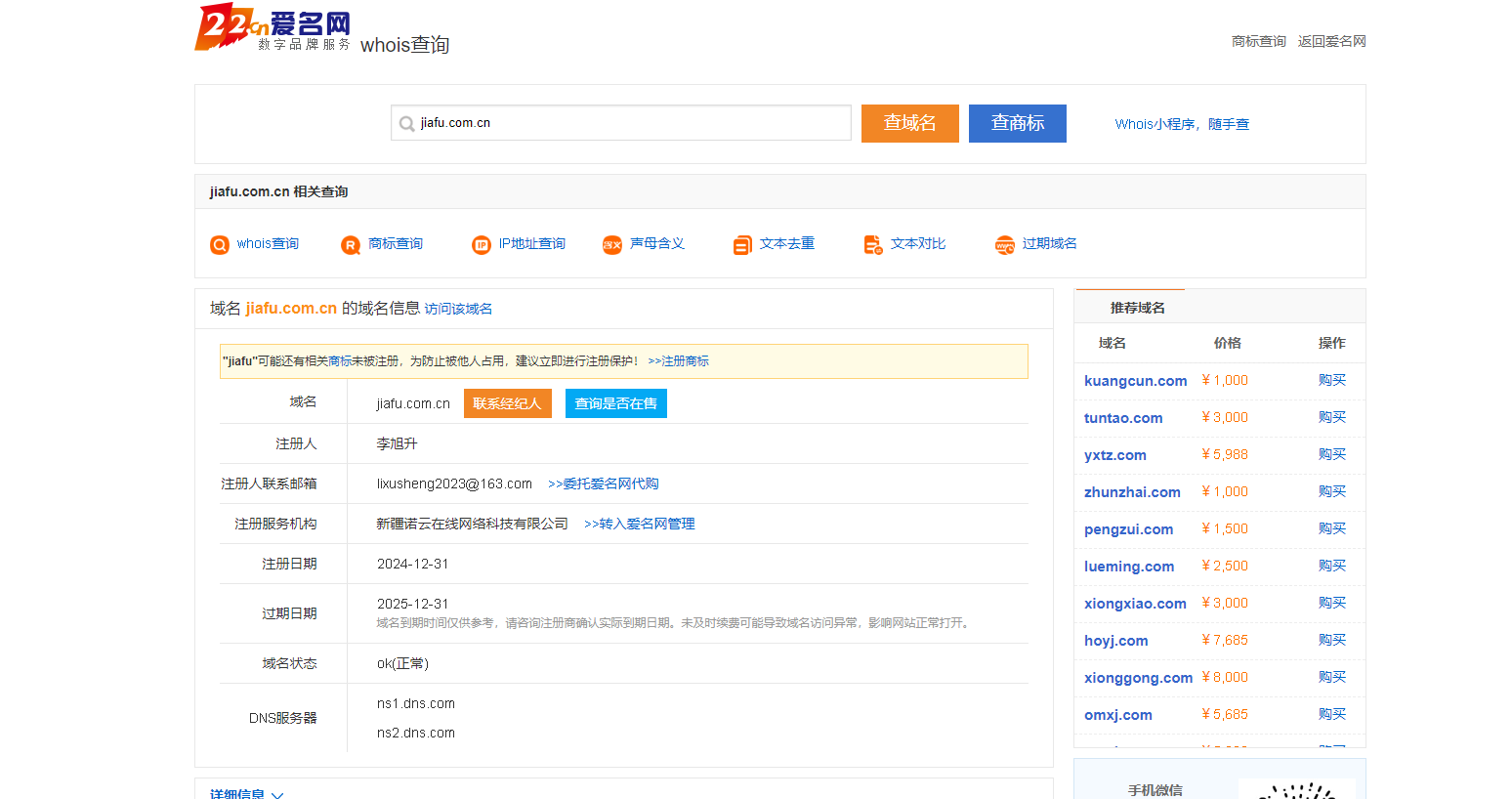The image size is (1512, 799).
Task: Open 商标查询 in the top header
Action: point(1259,41)
